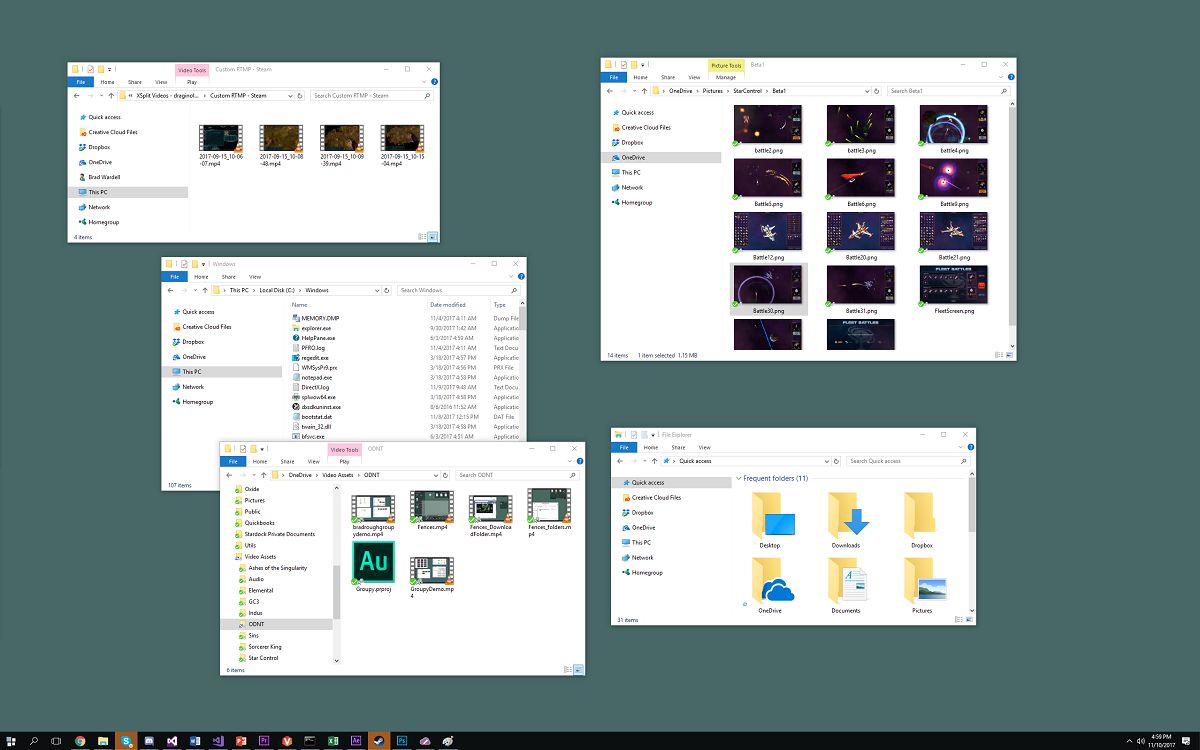Collapse the Frequent folders group
Image resolution: width=1200 pixels, height=750 pixels.
[x=739, y=478]
